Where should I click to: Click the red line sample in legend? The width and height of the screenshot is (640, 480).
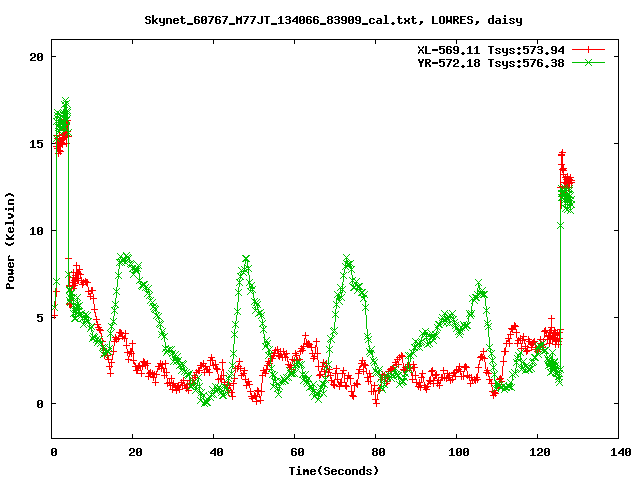click(x=588, y=50)
